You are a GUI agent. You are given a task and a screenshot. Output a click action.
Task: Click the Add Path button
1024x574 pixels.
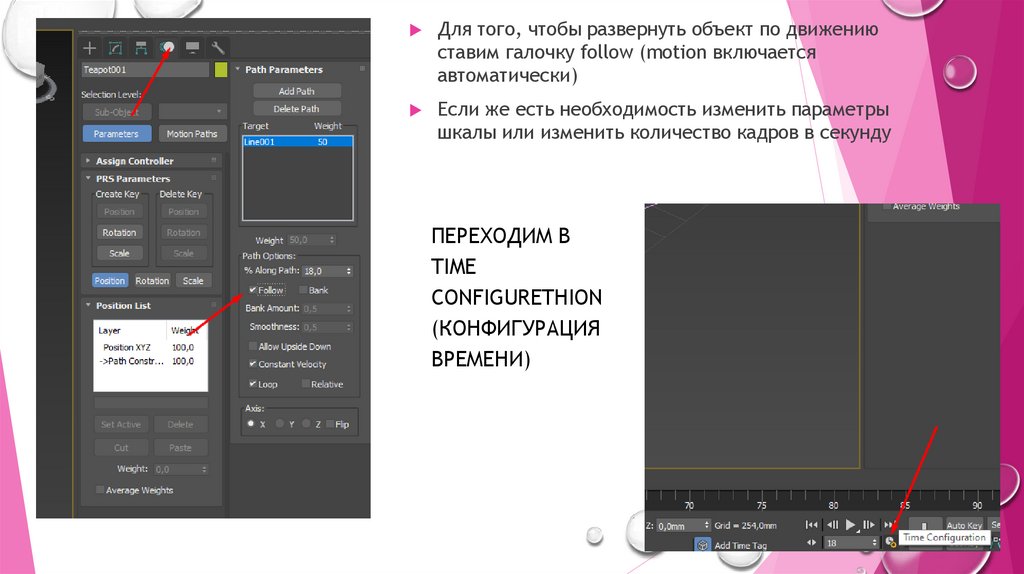[296, 91]
